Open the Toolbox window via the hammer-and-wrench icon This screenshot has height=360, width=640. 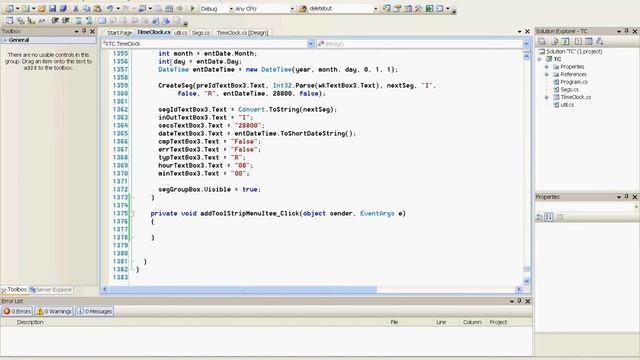pyautogui.click(x=418, y=8)
